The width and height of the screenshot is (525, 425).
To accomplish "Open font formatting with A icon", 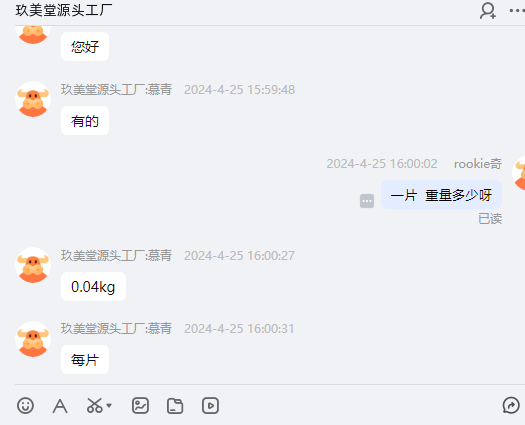I will tap(60, 406).
